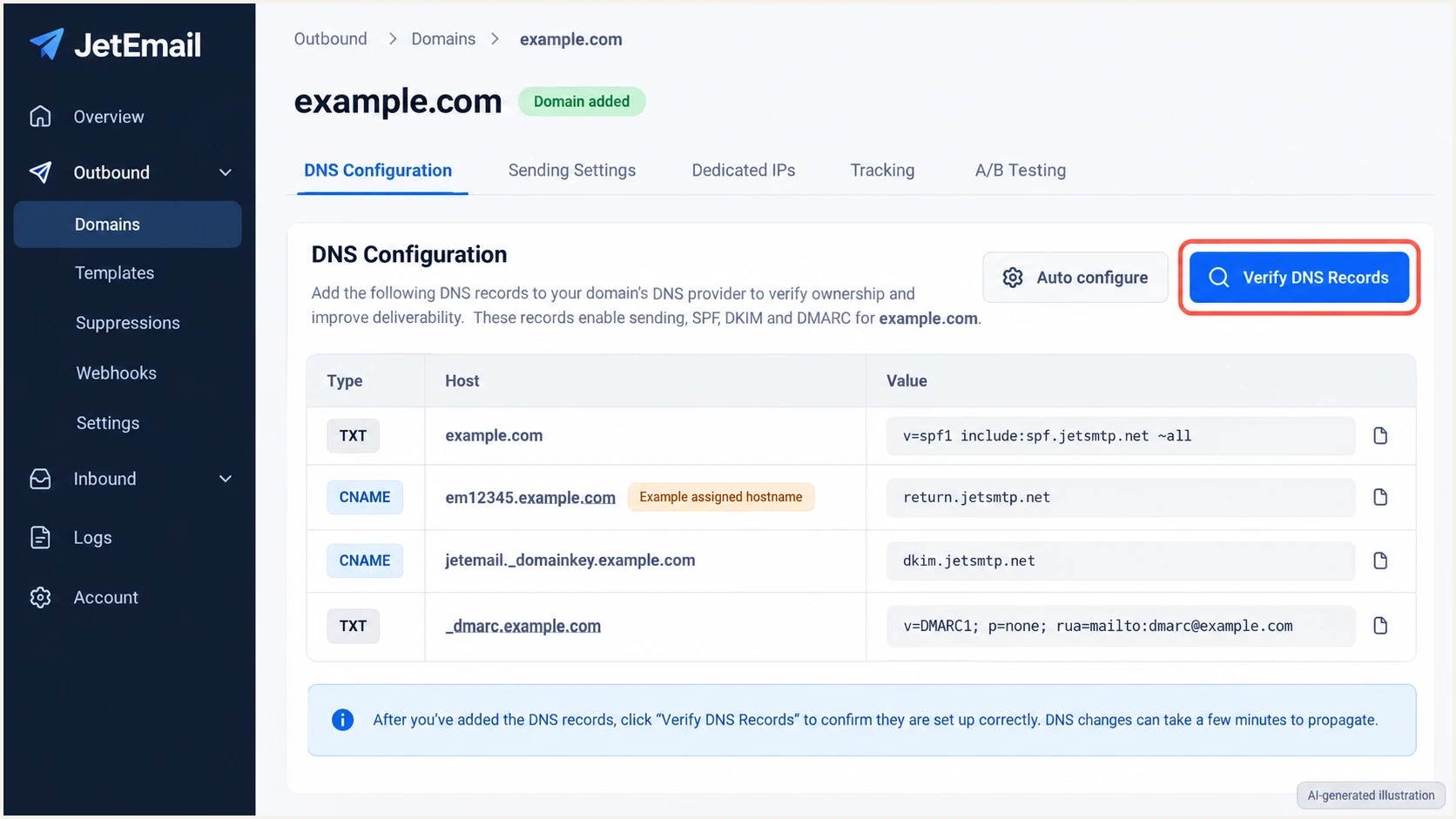The height and width of the screenshot is (819, 1456).
Task: Click the Type column header
Action: tap(345, 381)
